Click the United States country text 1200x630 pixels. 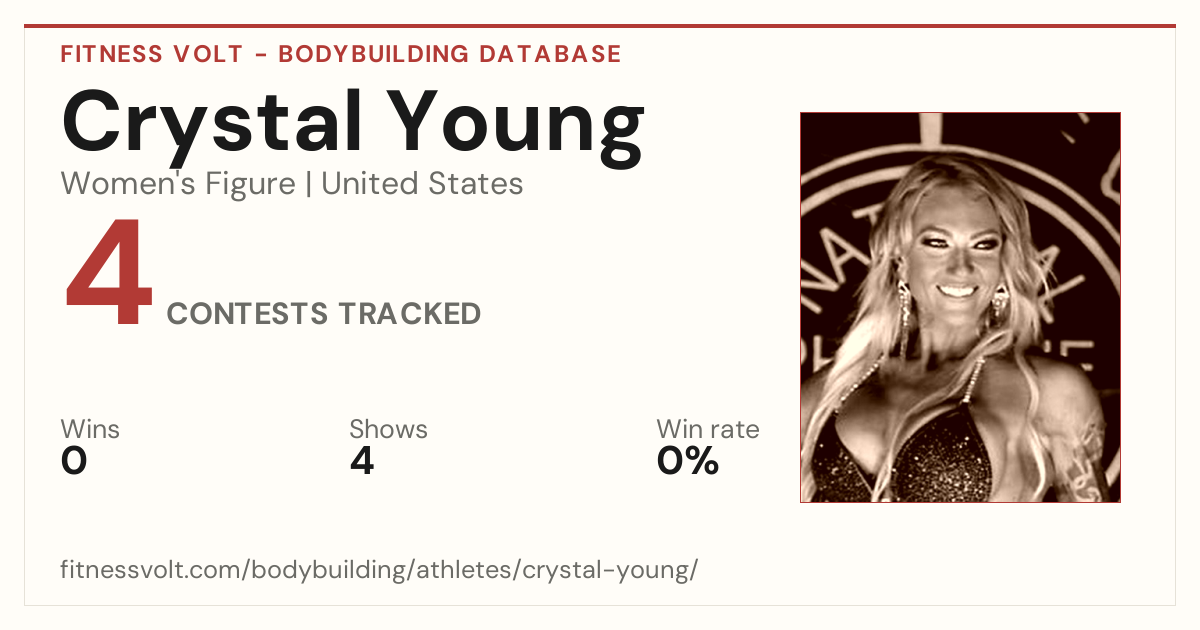coord(422,184)
